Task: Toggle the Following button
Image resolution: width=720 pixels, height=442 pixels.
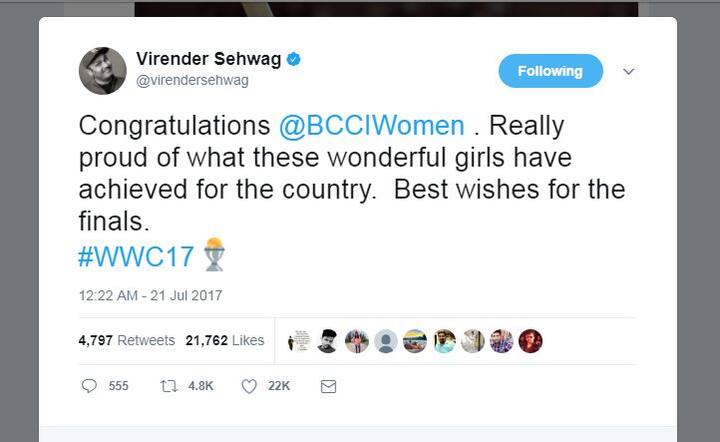Action: 550,71
